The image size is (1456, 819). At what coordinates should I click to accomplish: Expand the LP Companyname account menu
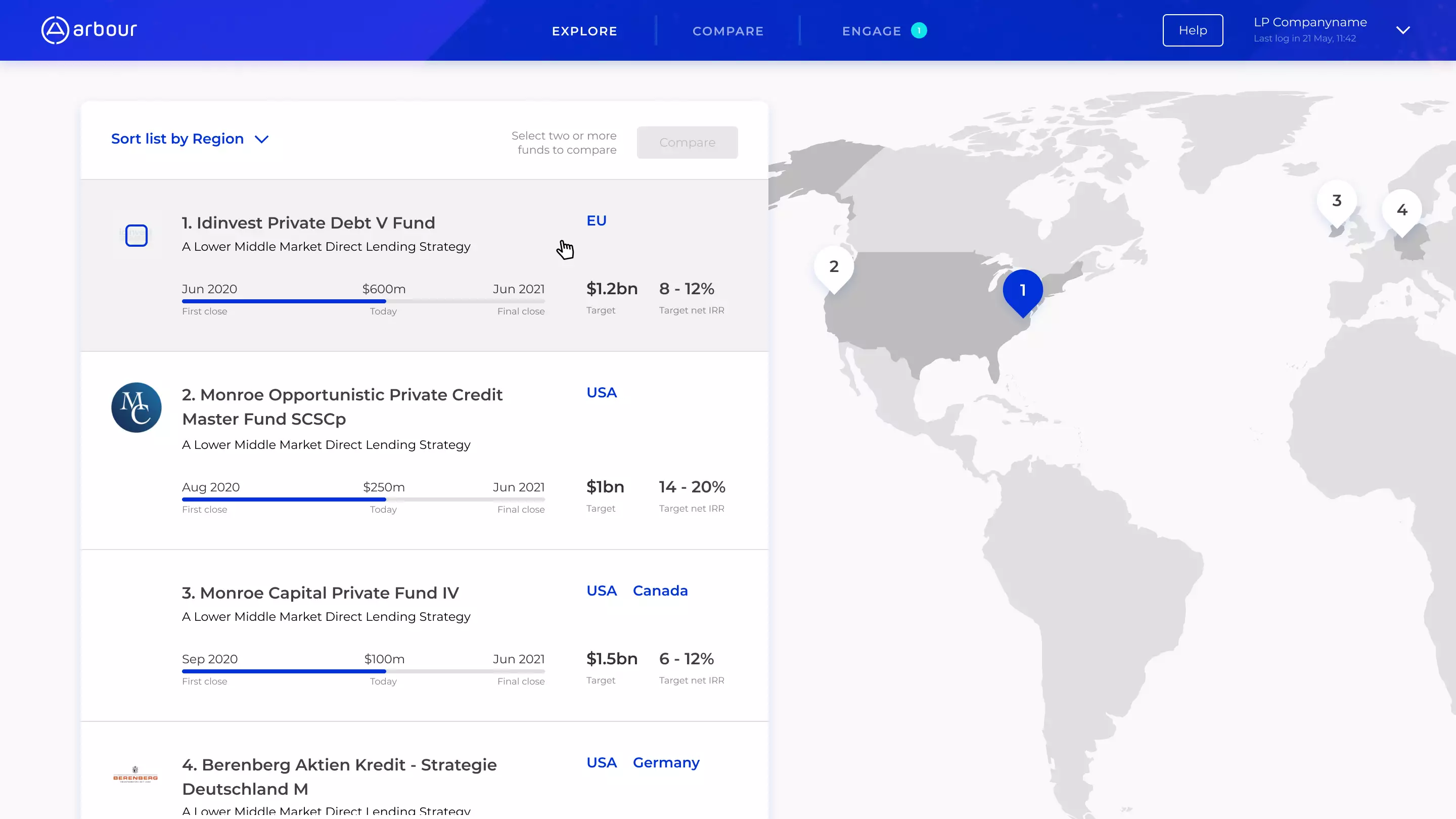[x=1404, y=30]
